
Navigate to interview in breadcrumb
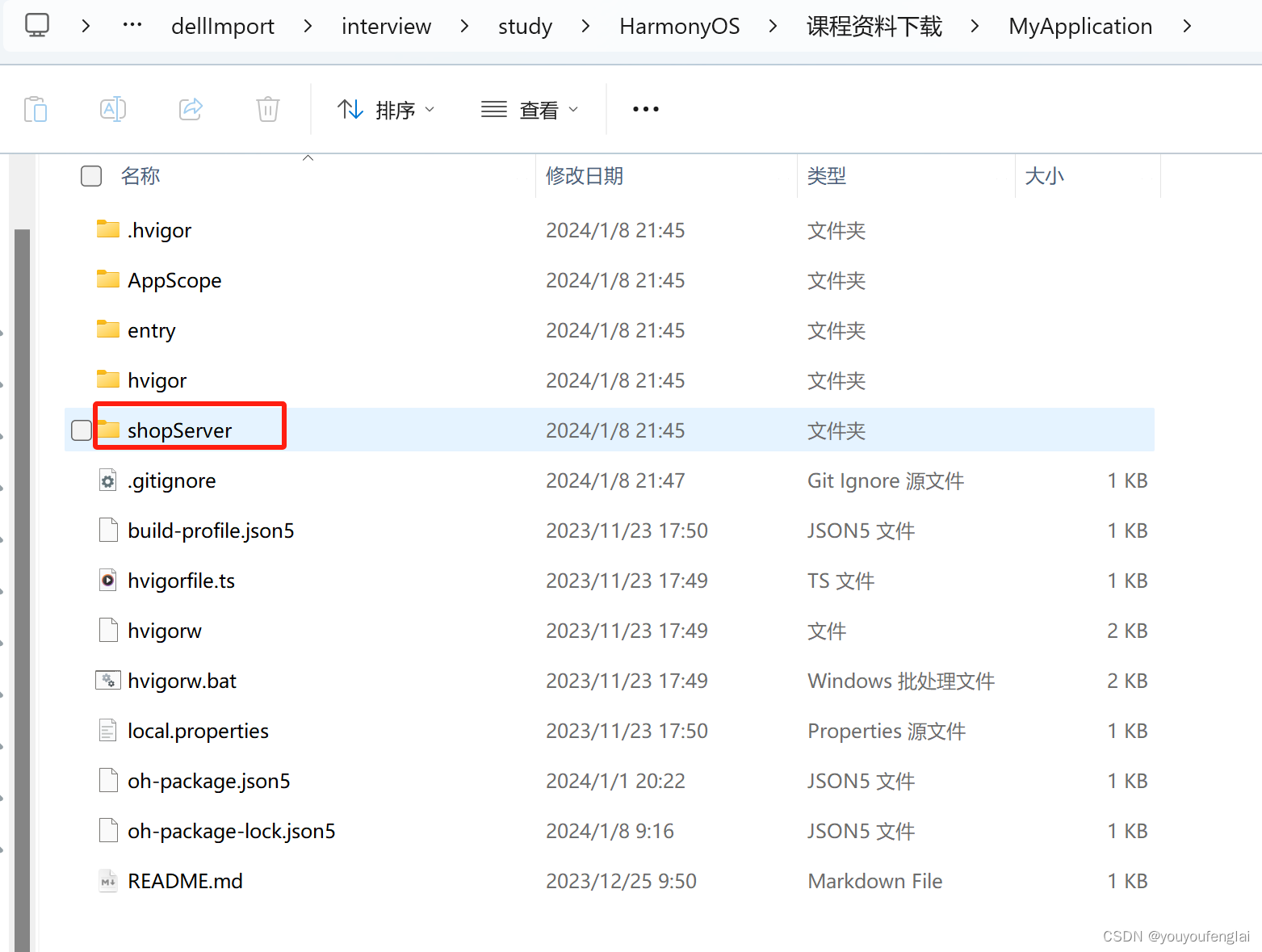pyautogui.click(x=386, y=26)
